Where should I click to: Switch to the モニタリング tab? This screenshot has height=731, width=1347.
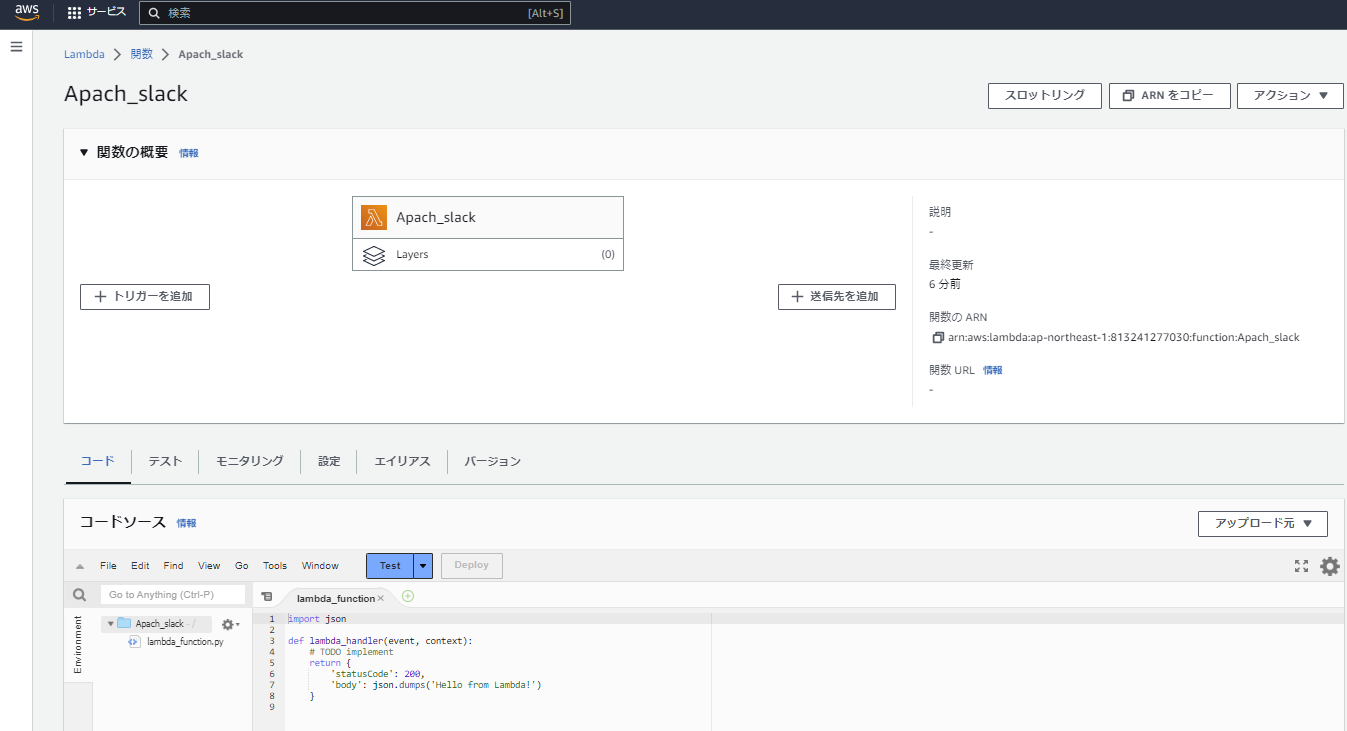[x=247, y=461]
